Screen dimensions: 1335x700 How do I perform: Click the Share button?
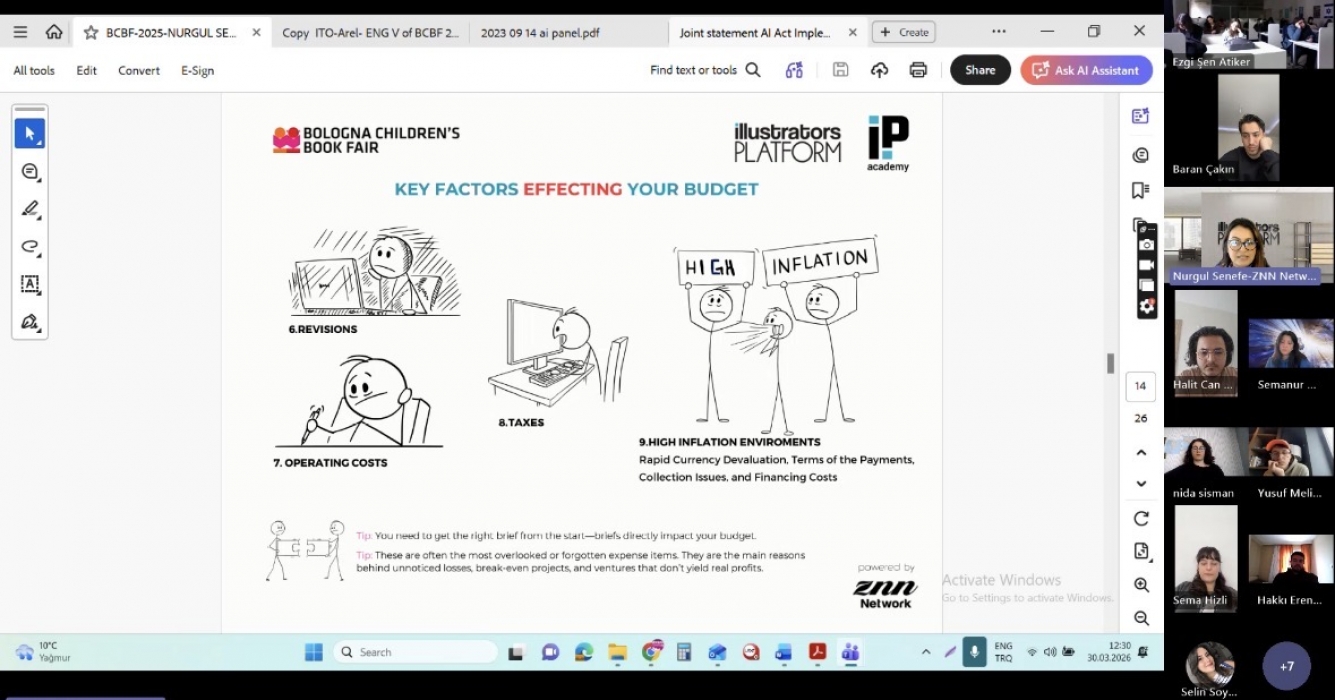[980, 70]
